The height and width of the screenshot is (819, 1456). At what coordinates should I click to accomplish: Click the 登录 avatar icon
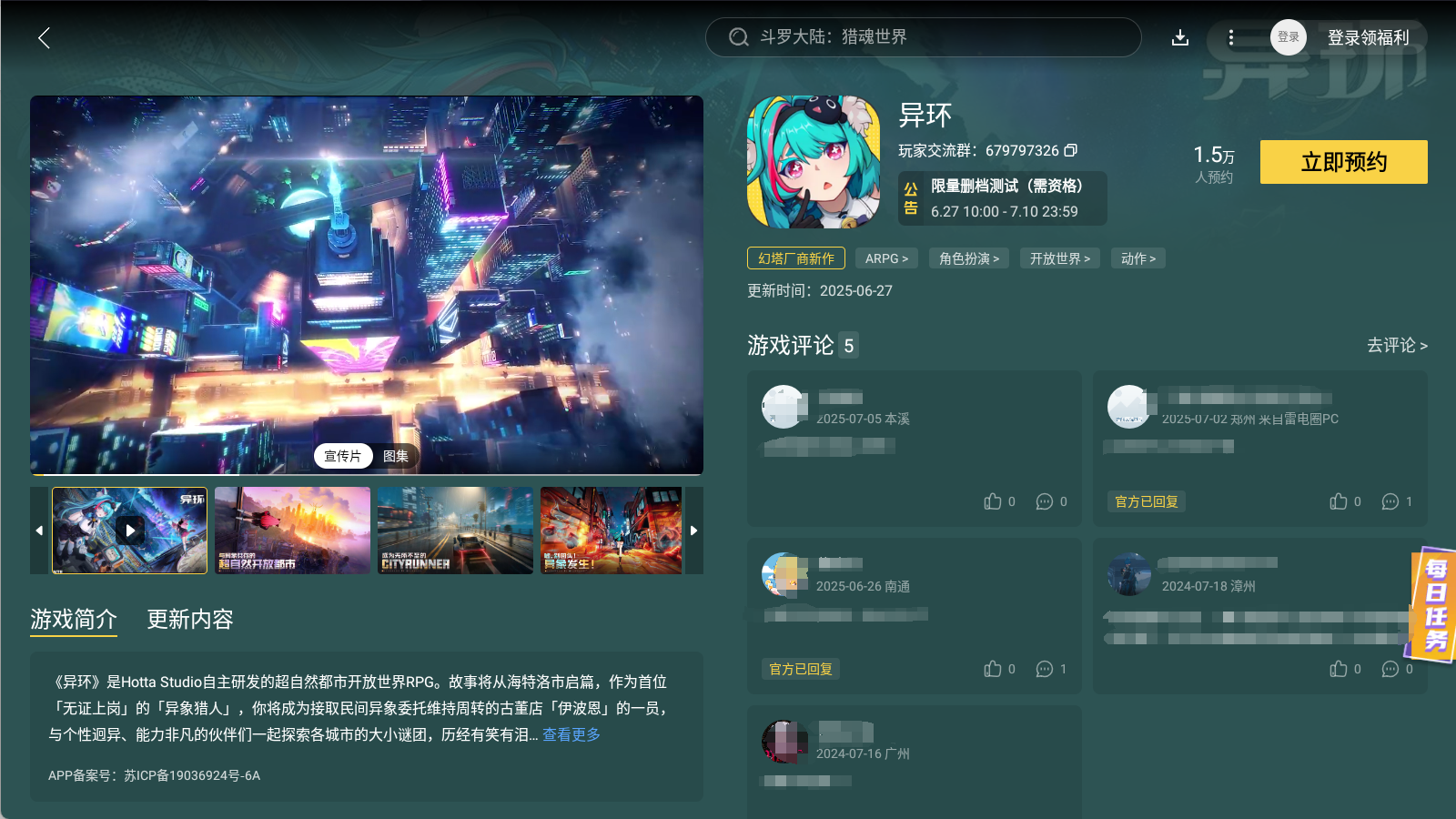[x=1288, y=37]
